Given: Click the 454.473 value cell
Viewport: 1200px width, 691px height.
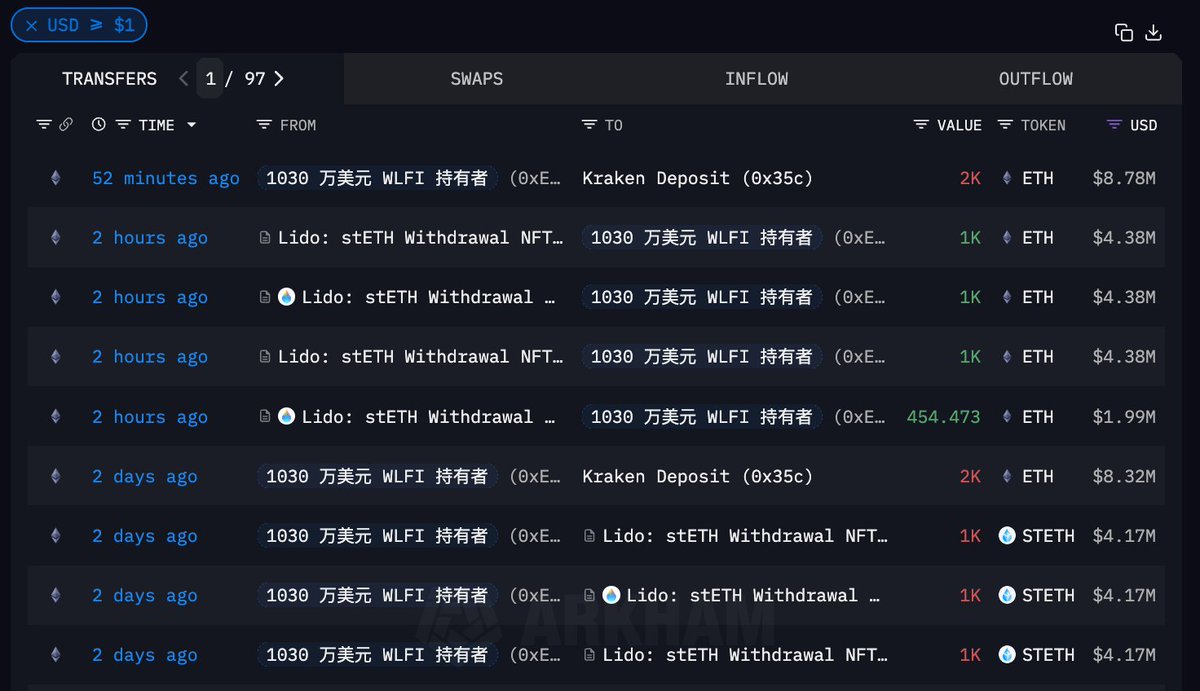Looking at the screenshot, I should pos(943,417).
